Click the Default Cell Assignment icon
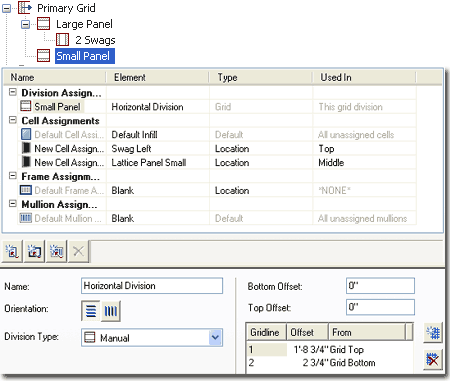Image resolution: width=450 pixels, height=381 pixels. pyautogui.click(x=26, y=134)
